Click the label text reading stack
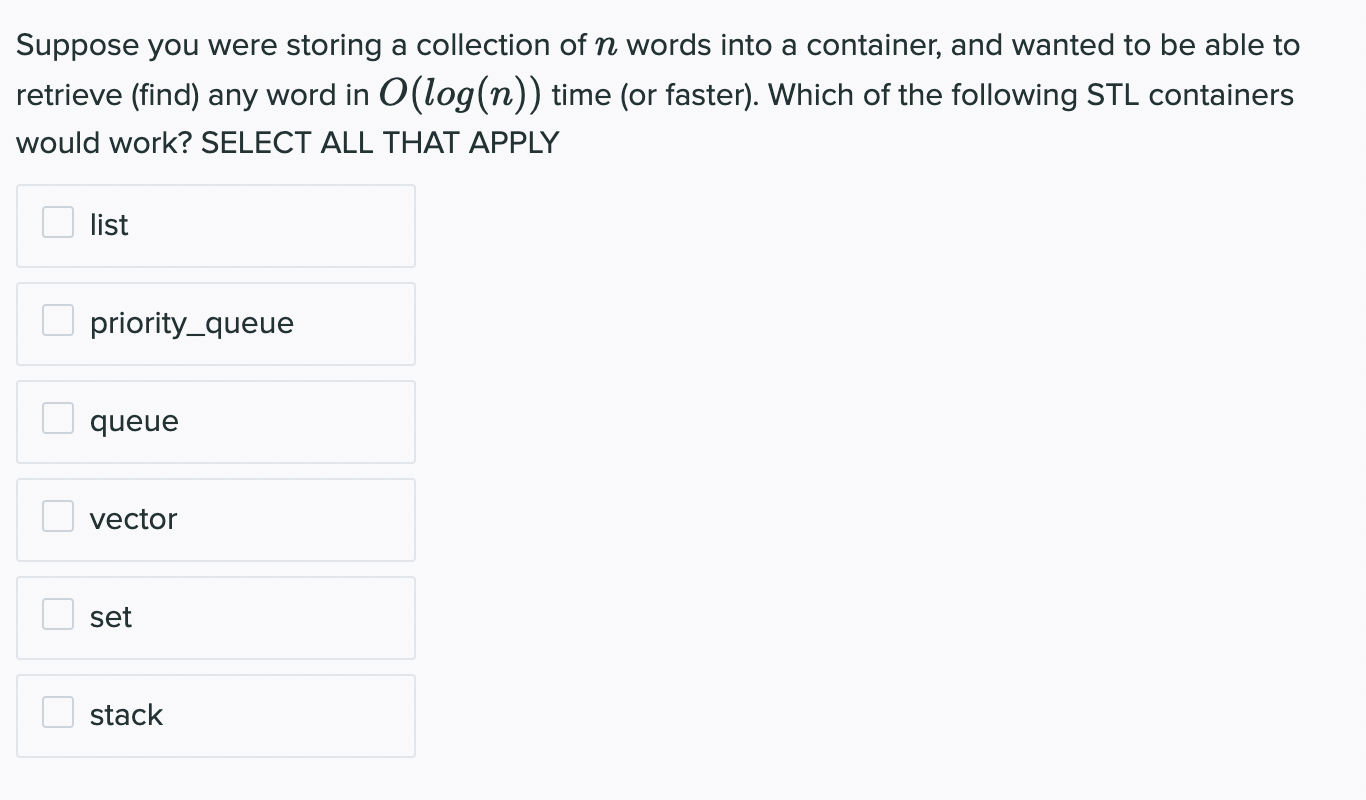The image size is (1366, 800). (126, 715)
